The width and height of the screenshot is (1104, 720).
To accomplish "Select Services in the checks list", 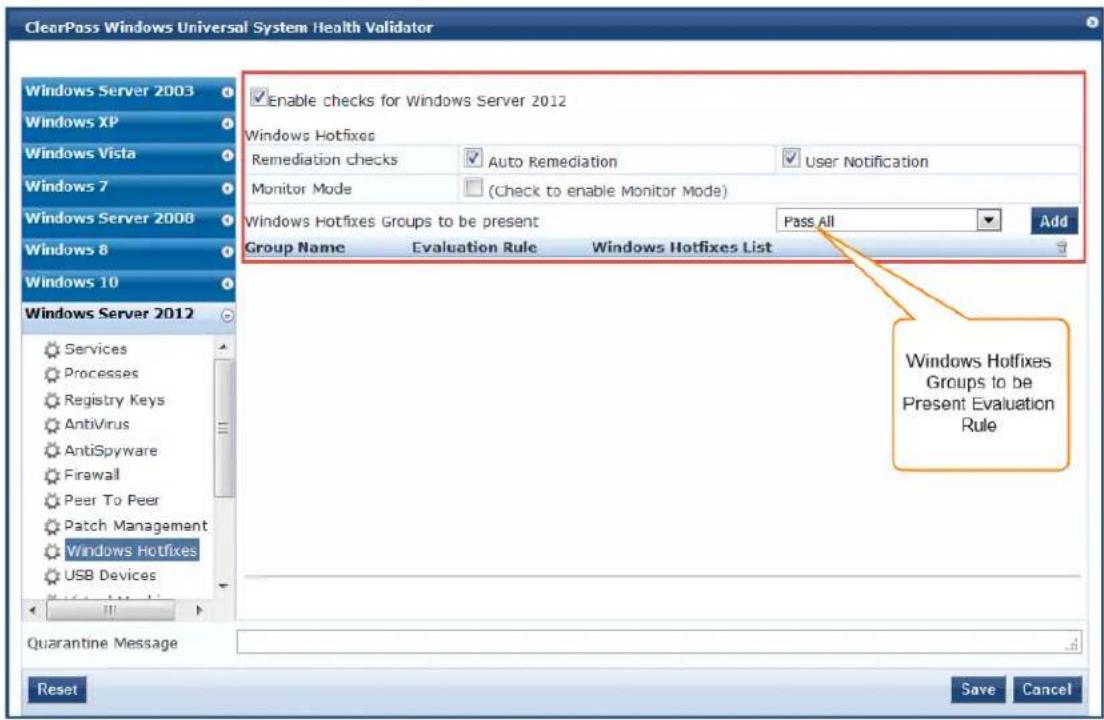I will (96, 349).
